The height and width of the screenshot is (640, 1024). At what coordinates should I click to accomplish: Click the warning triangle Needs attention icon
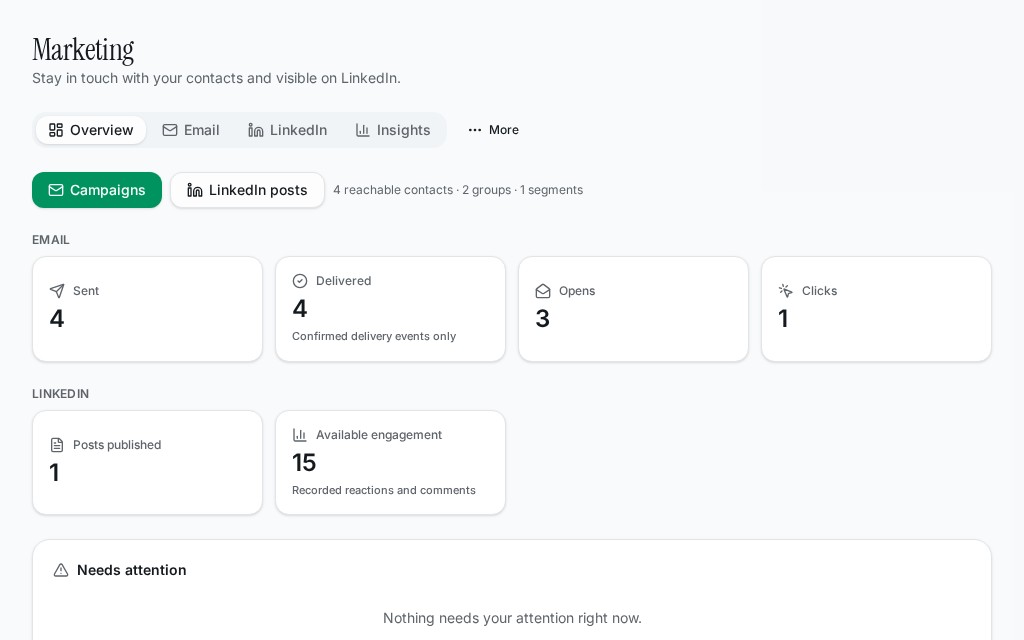(61, 570)
